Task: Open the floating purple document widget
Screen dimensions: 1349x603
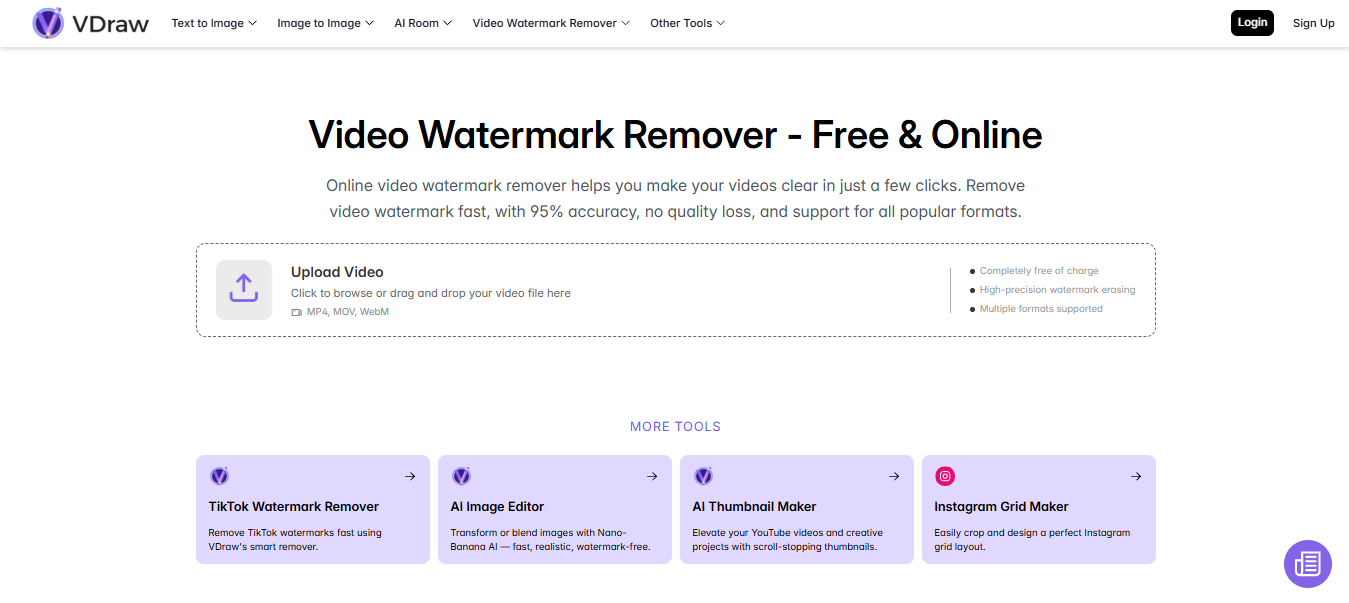Action: coord(1307,564)
